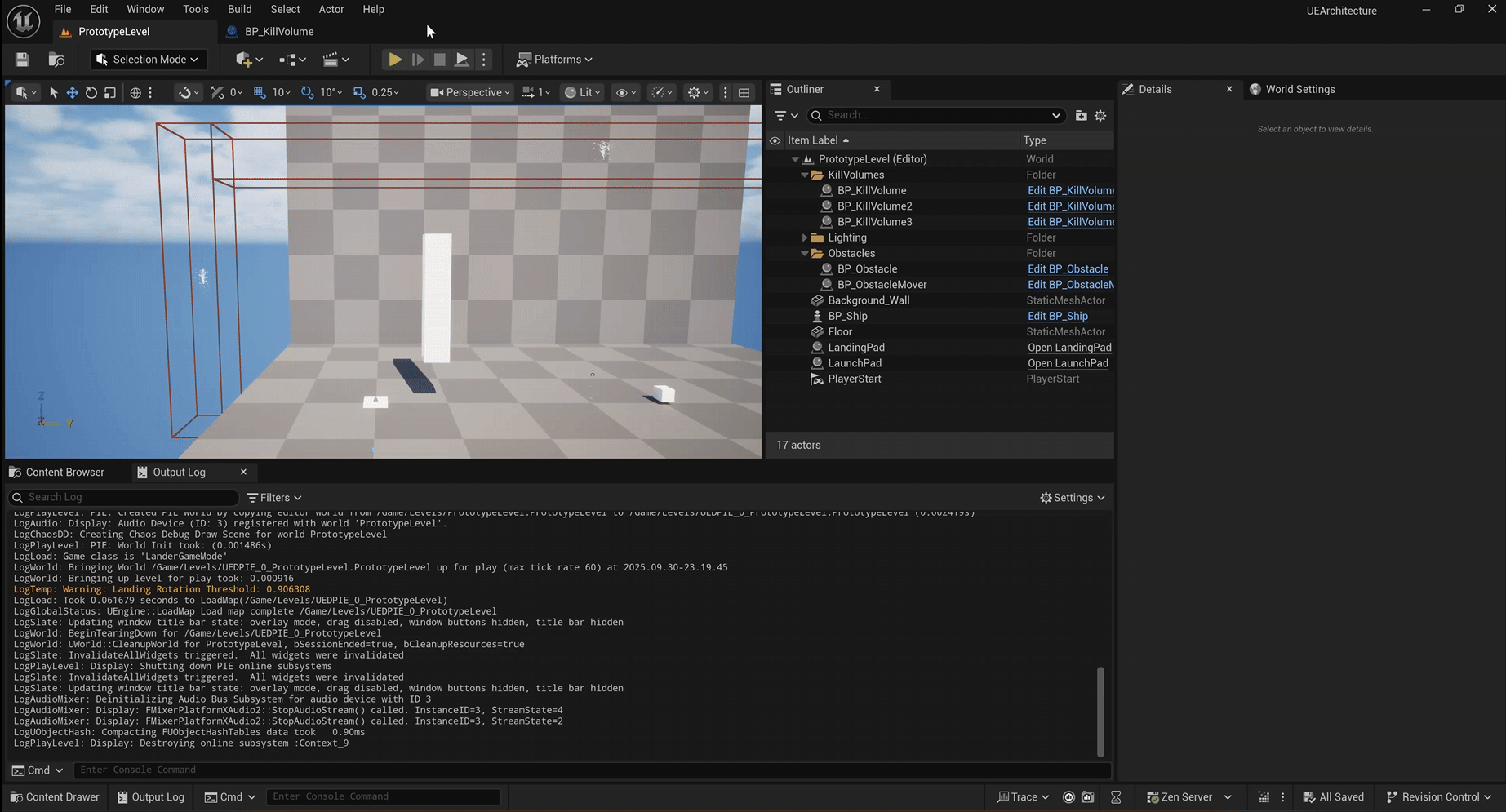The width and height of the screenshot is (1506, 812).
Task: Expand the Lighting folder
Action: pos(805,237)
